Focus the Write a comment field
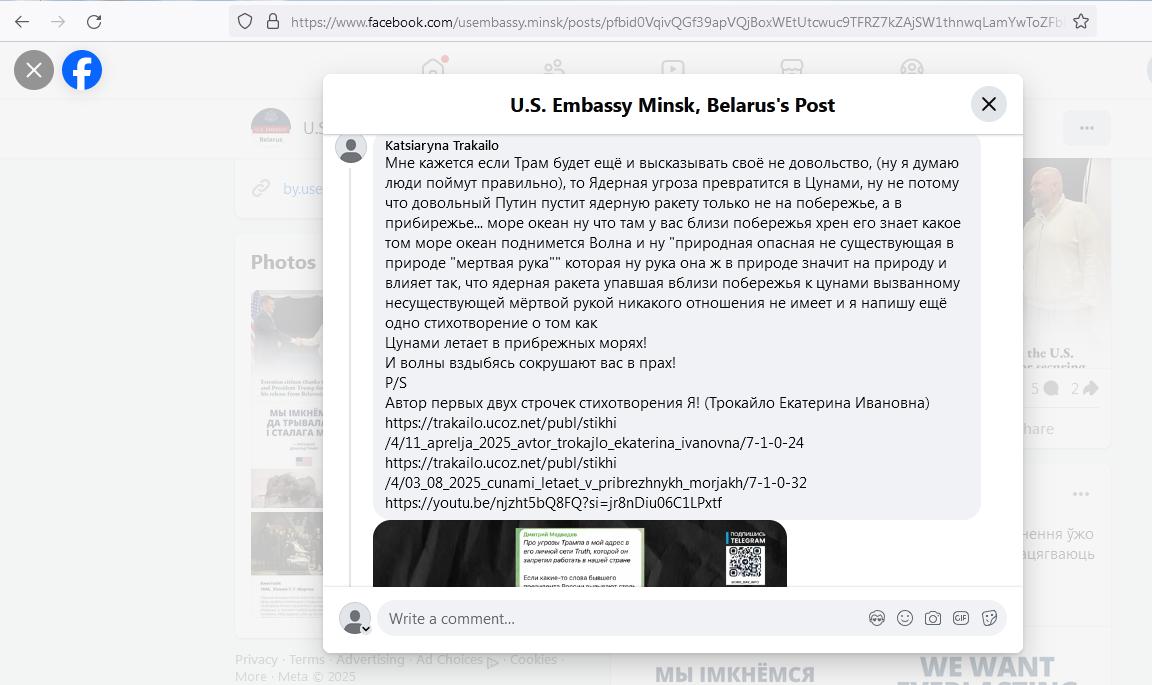Viewport: 1152px width, 685px height. [x=620, y=618]
